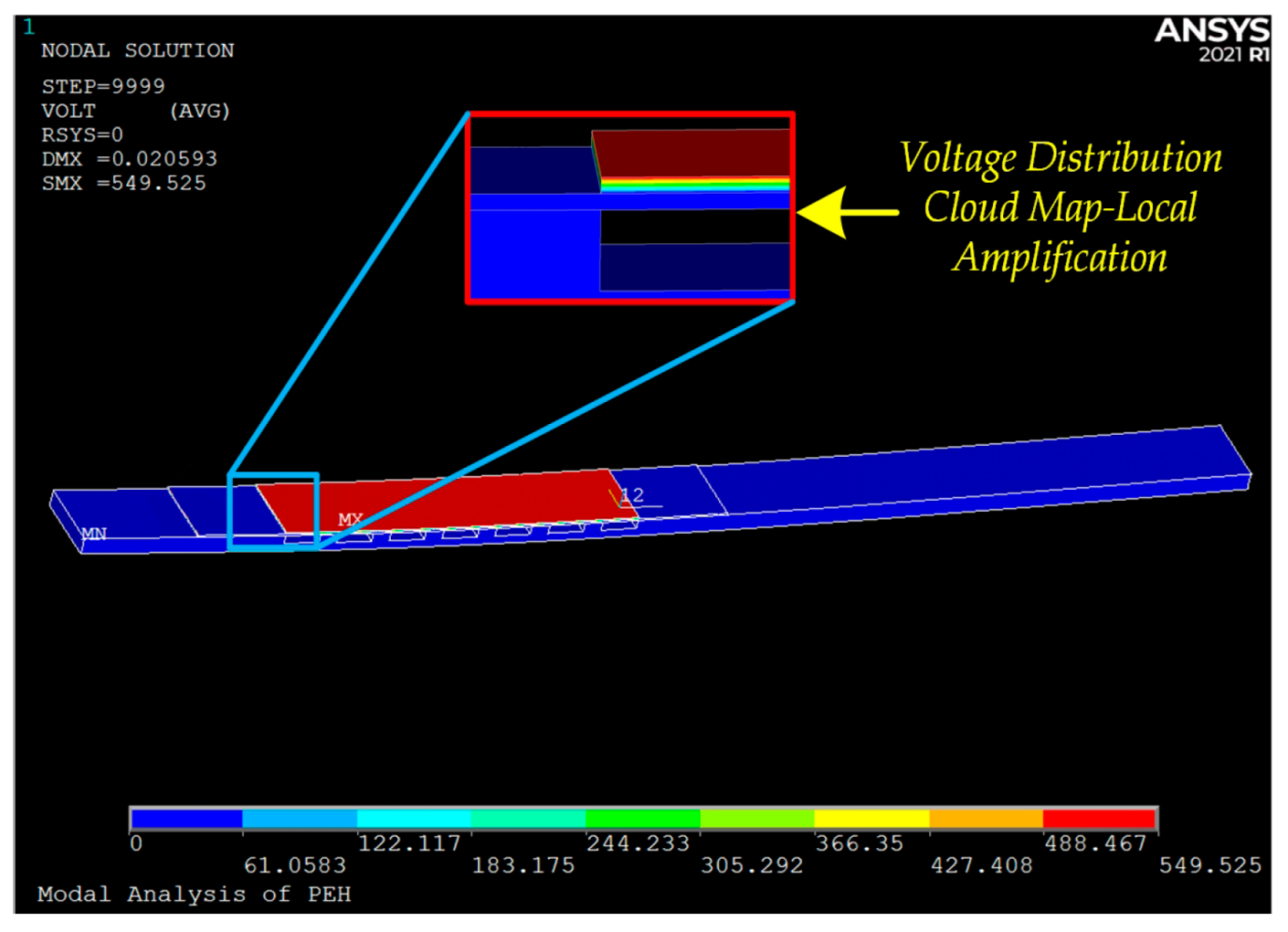Click the lime 305.292 legend swatch

[x=757, y=819]
